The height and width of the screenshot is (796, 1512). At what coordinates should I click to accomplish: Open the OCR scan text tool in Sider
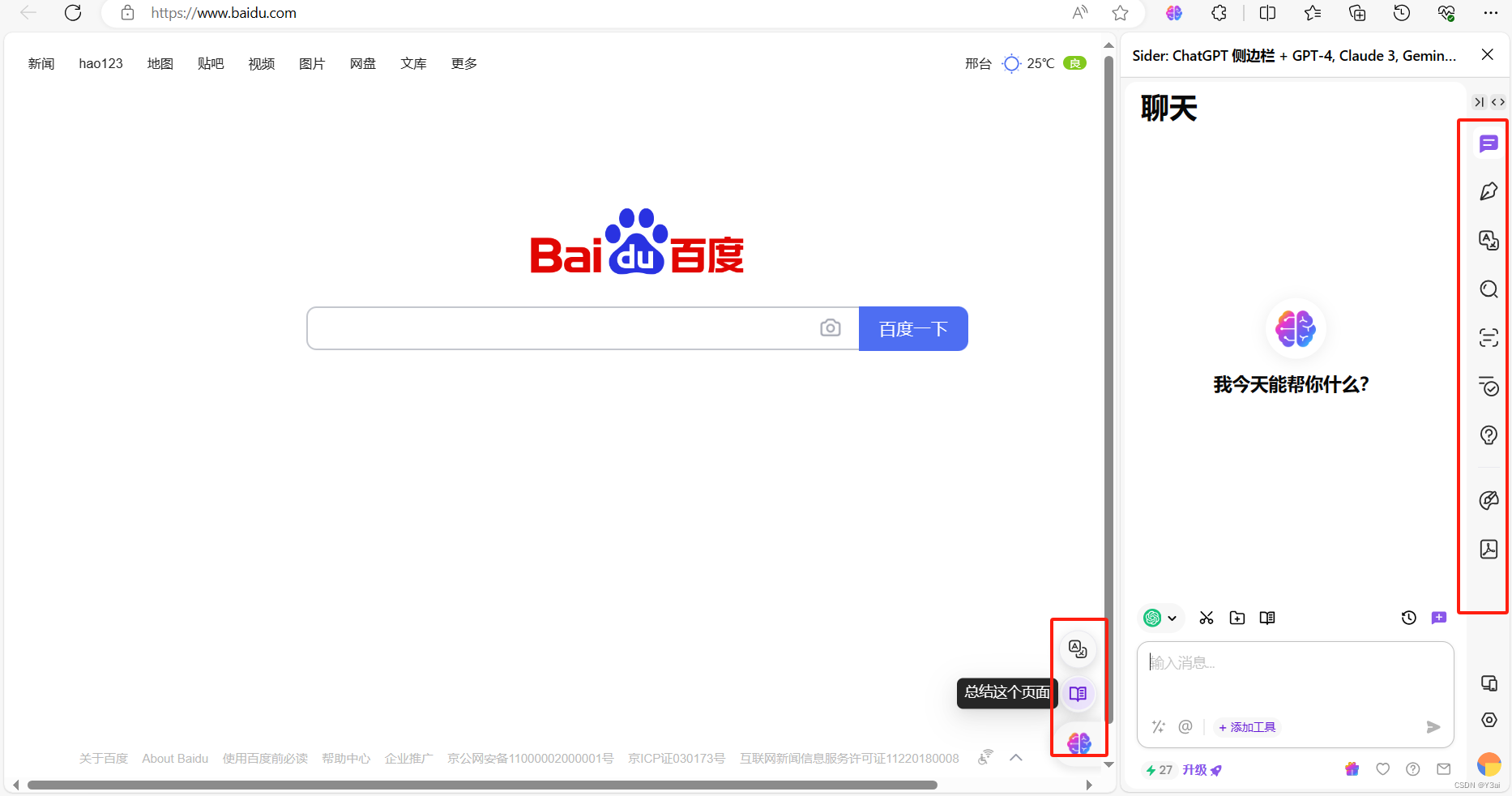[1489, 338]
